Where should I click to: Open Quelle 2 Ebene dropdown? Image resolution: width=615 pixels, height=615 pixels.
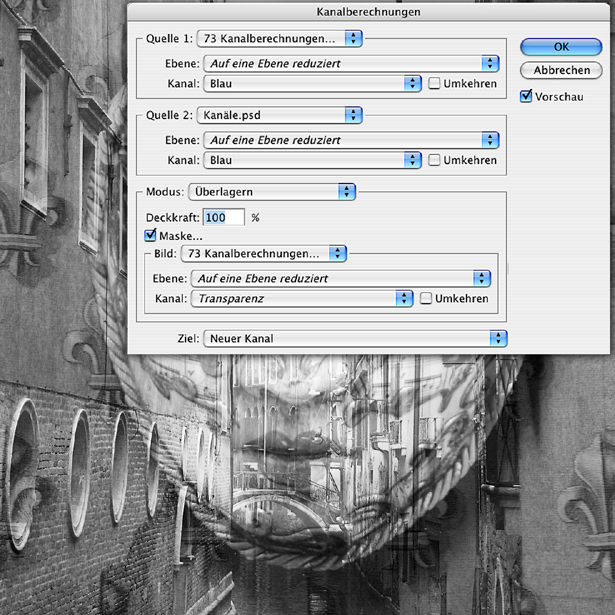(351, 140)
